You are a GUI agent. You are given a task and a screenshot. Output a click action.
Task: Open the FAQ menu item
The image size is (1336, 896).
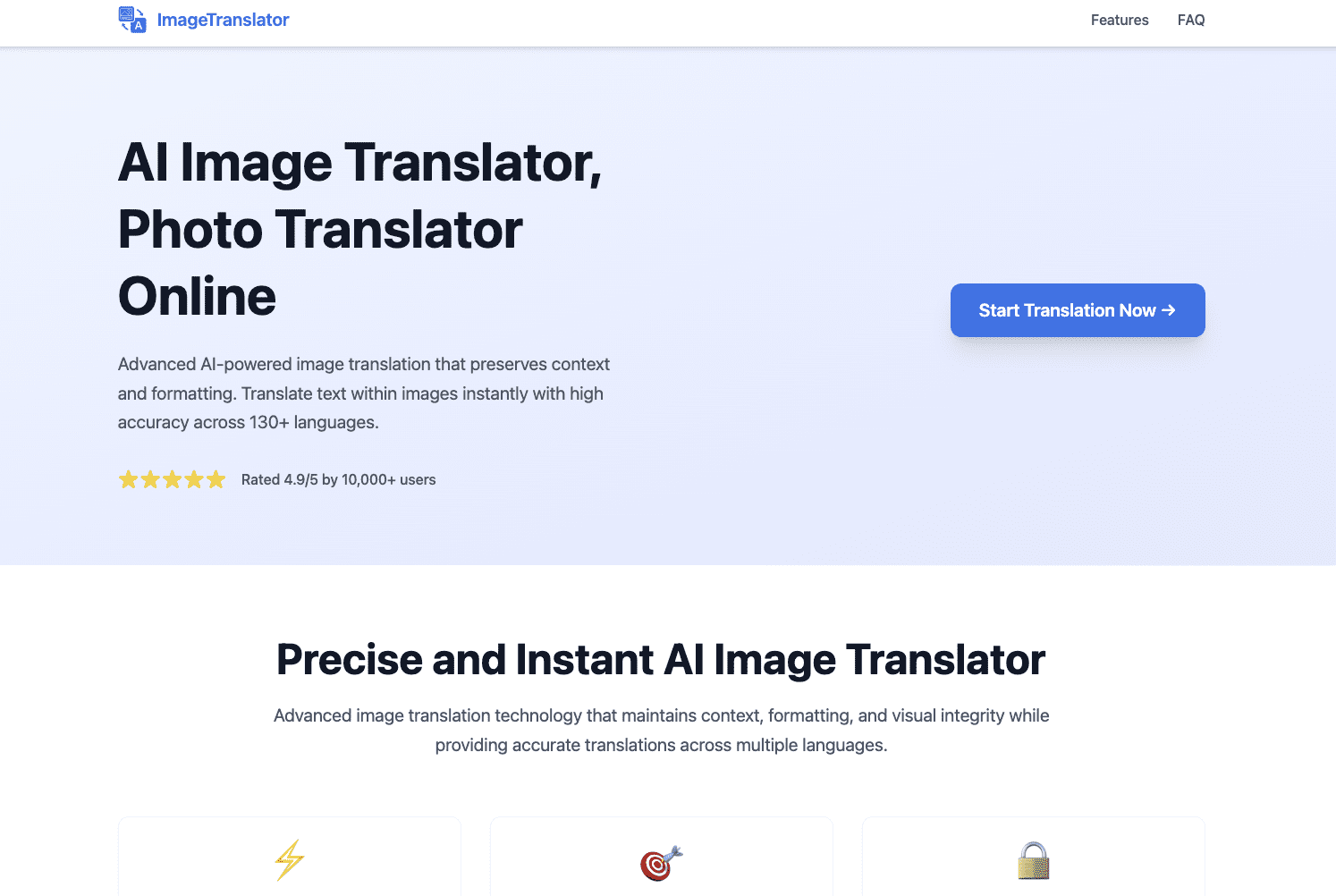point(1190,20)
